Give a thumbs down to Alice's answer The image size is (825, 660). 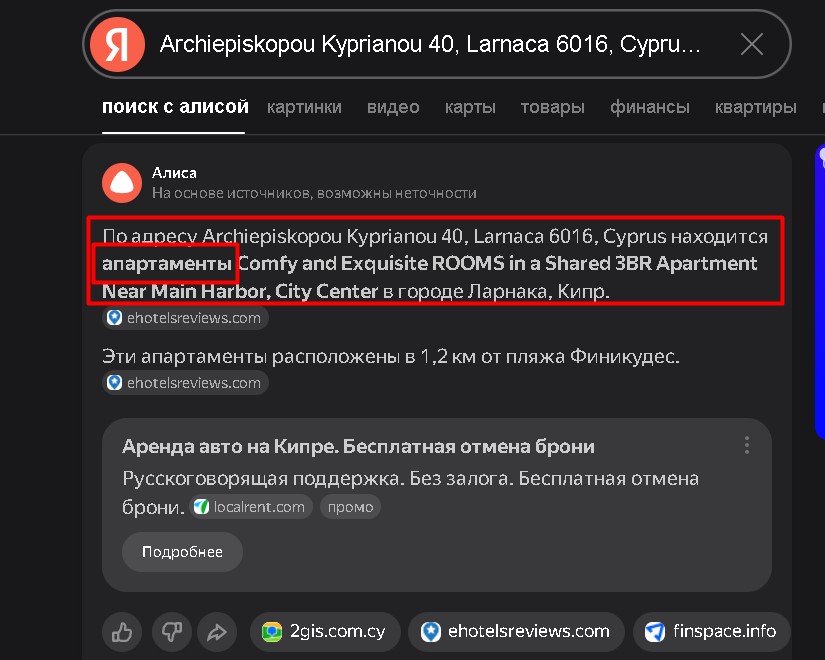(171, 632)
